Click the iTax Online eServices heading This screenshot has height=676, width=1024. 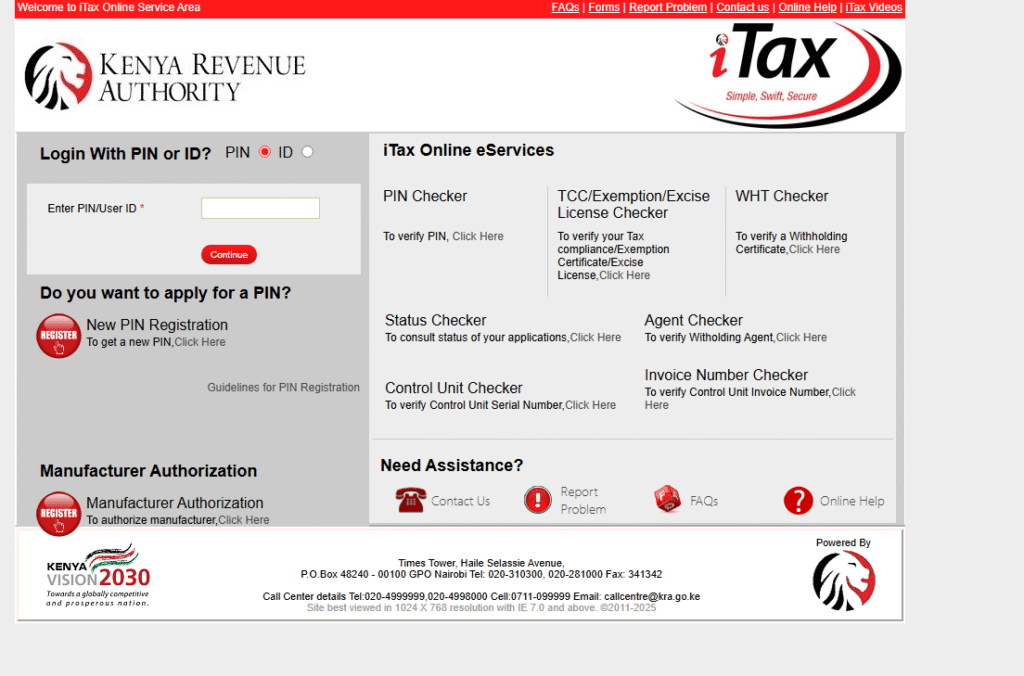pos(468,150)
